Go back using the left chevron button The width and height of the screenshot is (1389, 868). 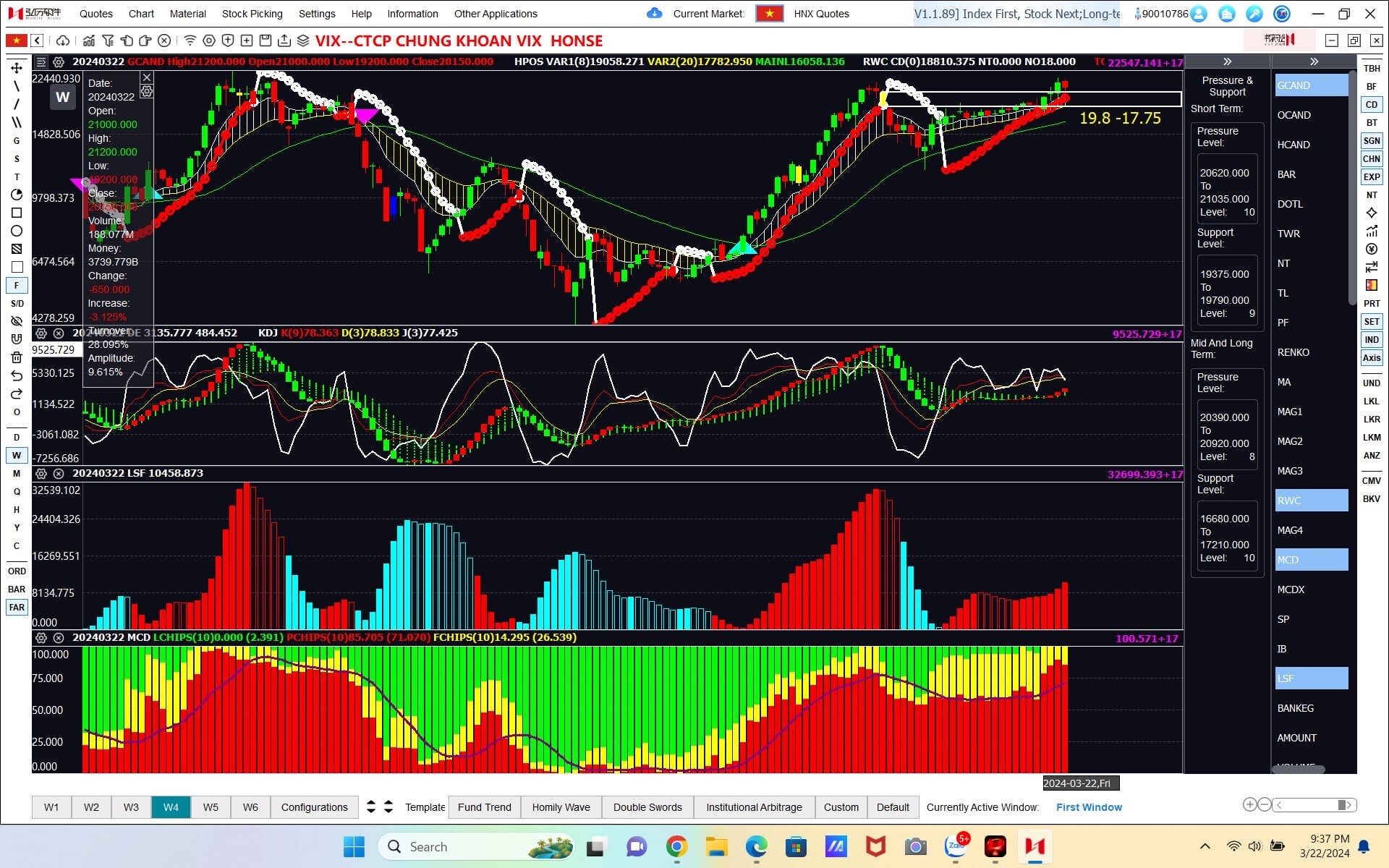(37, 41)
